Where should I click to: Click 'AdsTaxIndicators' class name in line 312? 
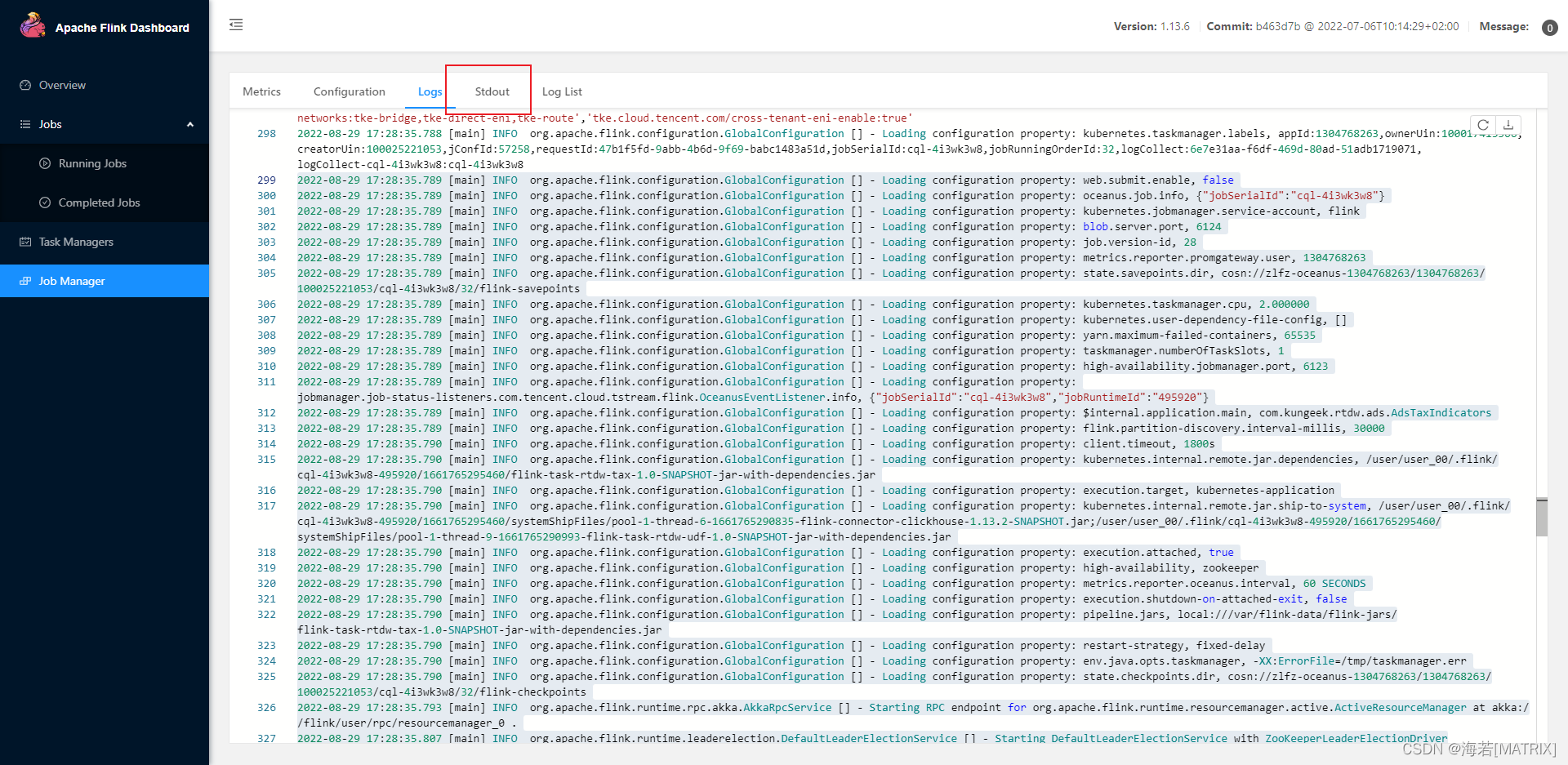point(1441,412)
